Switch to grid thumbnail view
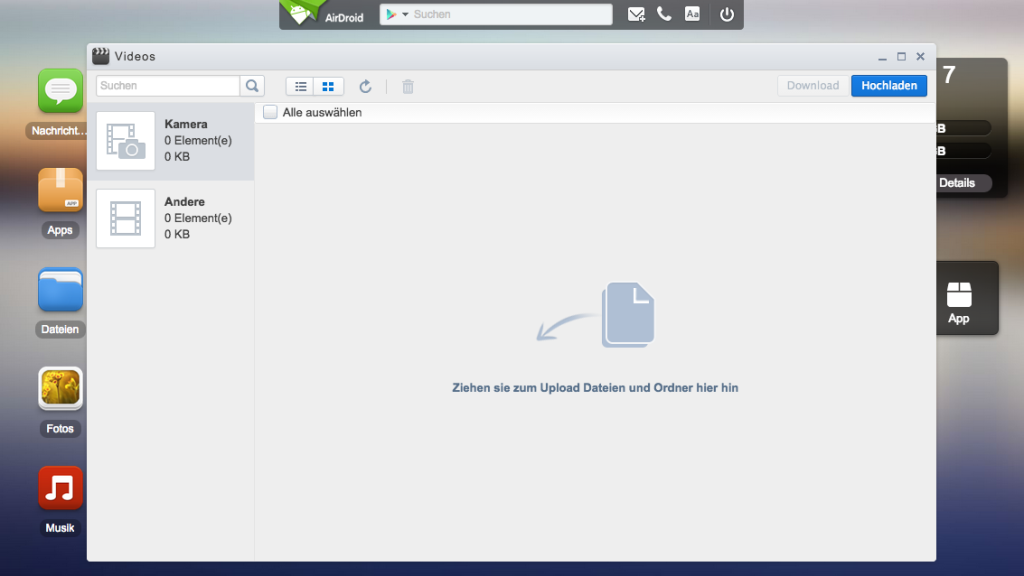This screenshot has height=576, width=1024. [329, 86]
